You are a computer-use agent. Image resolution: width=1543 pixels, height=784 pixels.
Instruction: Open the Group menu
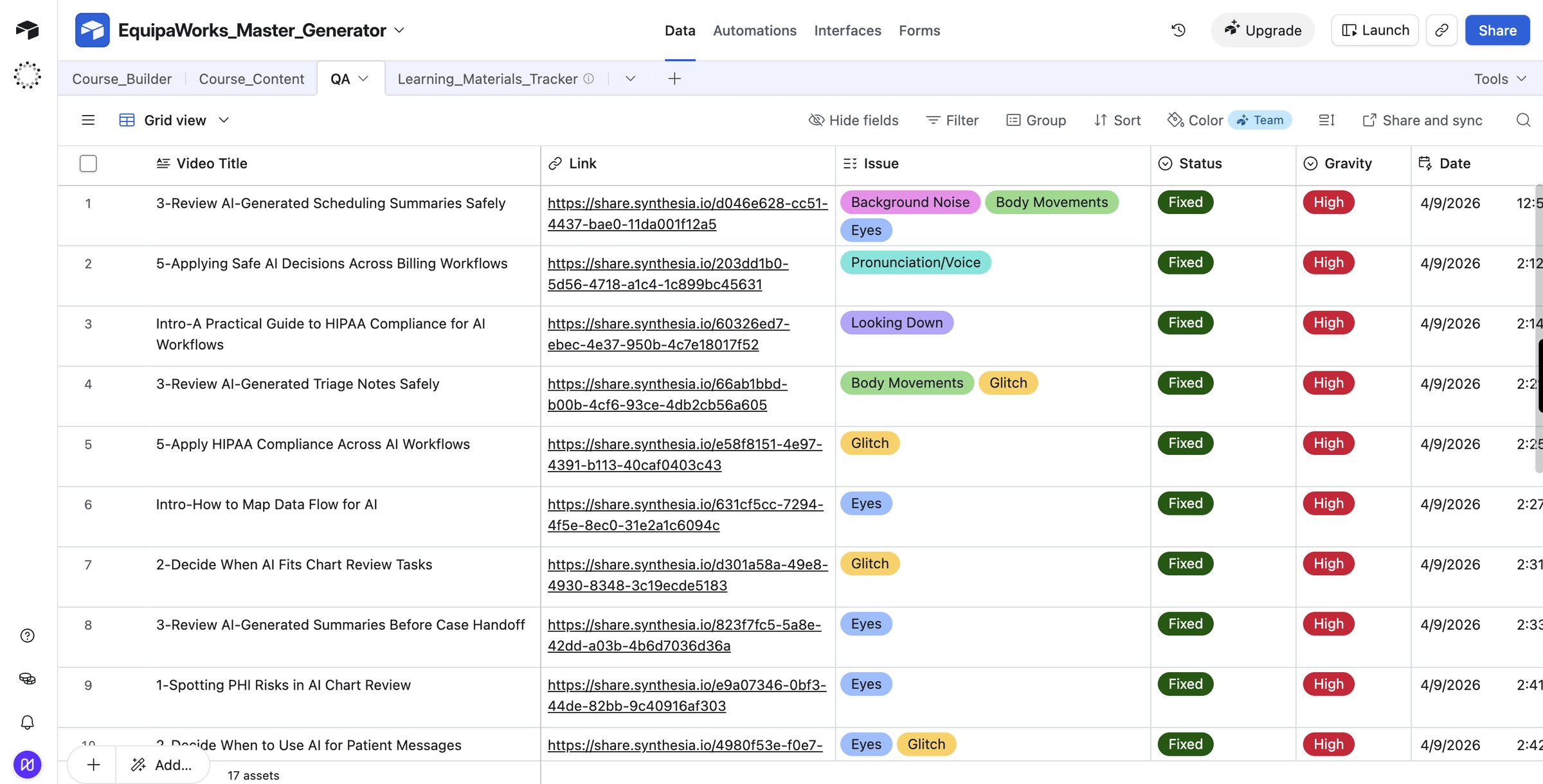(1036, 120)
